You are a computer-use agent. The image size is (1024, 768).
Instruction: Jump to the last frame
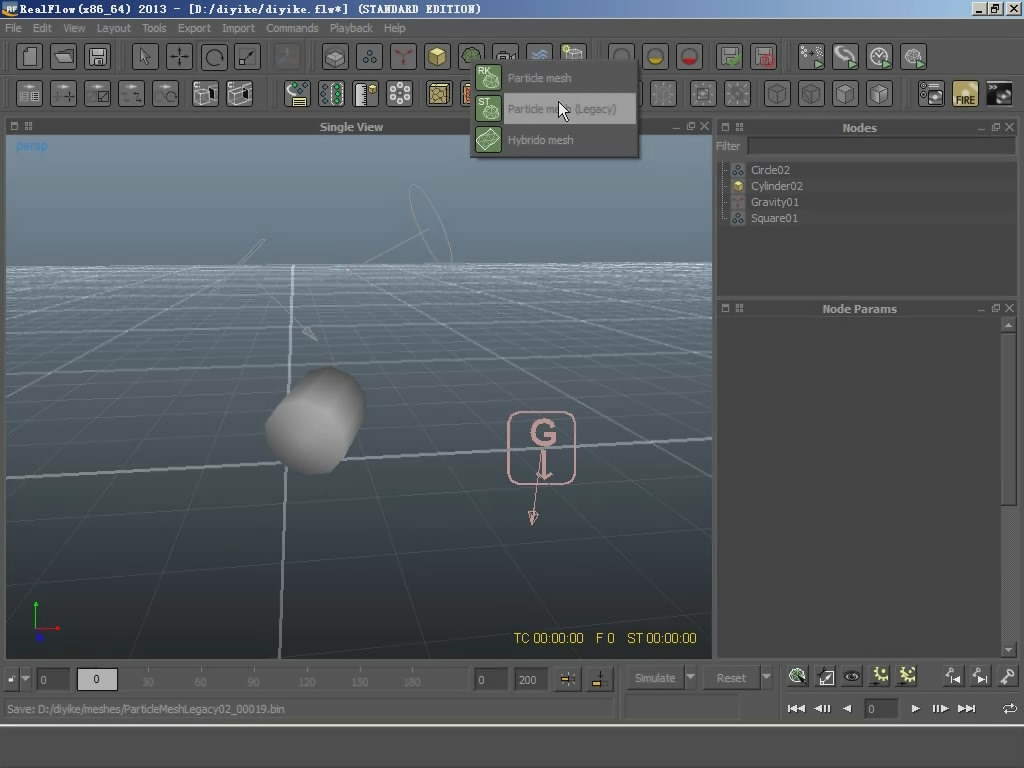(966, 709)
